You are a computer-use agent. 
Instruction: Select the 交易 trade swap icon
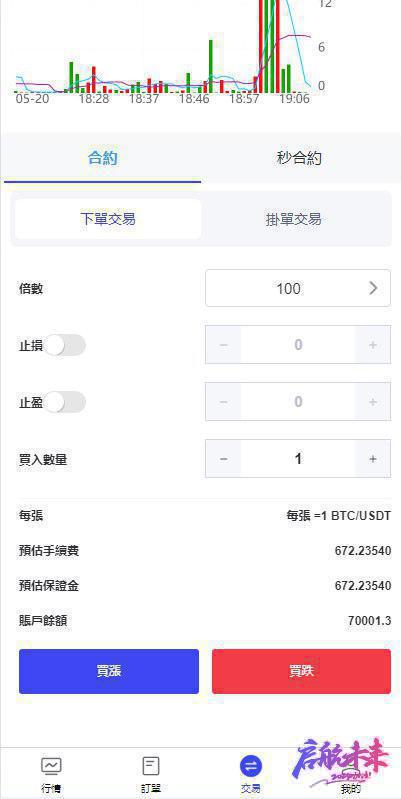pos(251,766)
